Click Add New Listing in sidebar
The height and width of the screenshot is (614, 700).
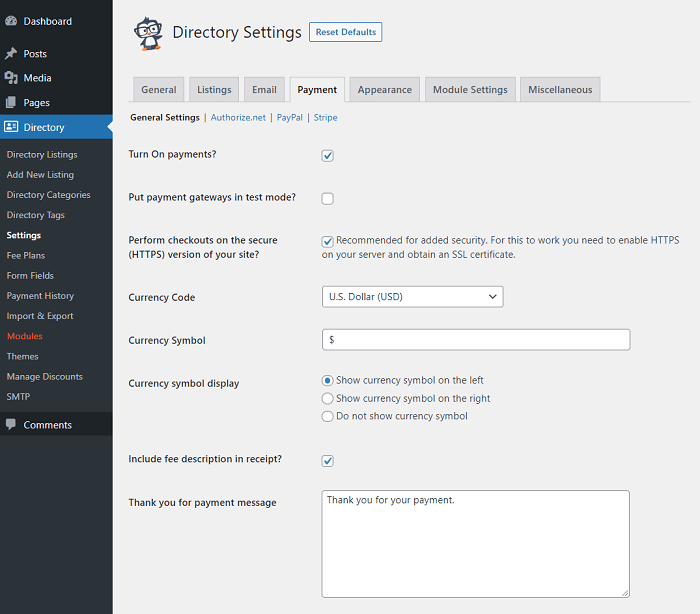[40, 175]
